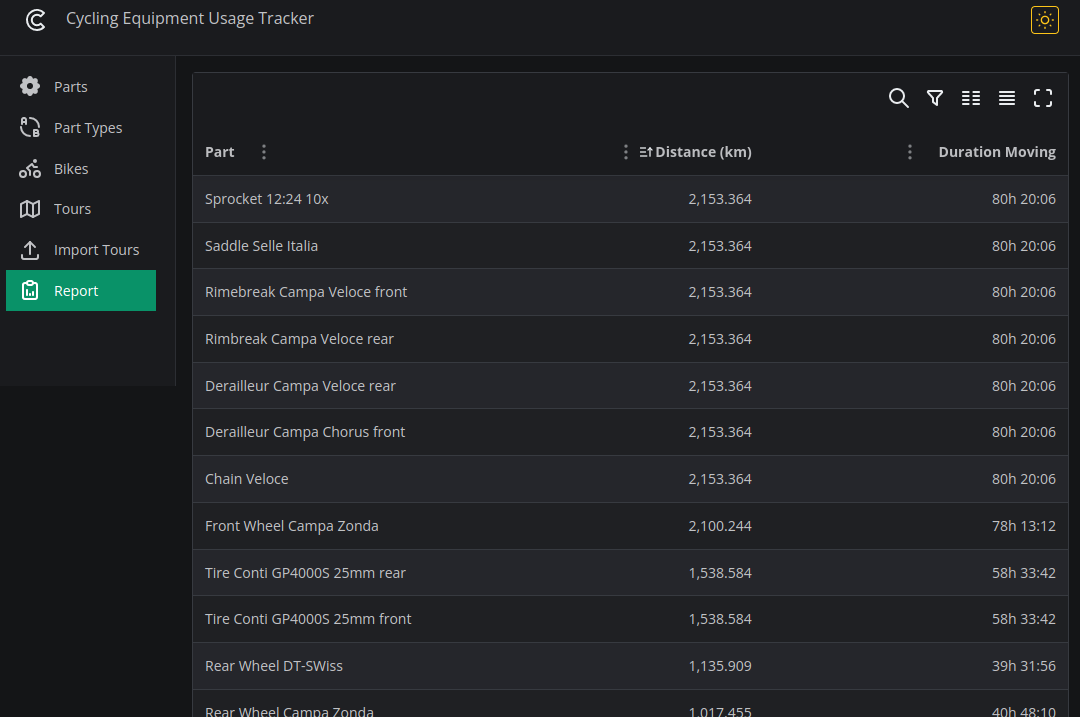Viewport: 1080px width, 717px height.
Task: Open the Part column actions menu
Action: [264, 152]
